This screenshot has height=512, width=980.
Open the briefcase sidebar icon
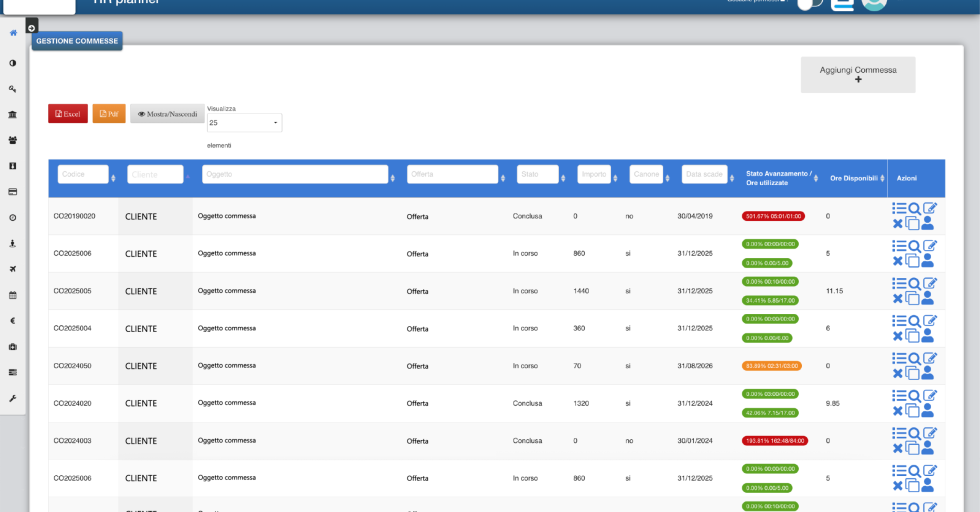pyautogui.click(x=12, y=346)
